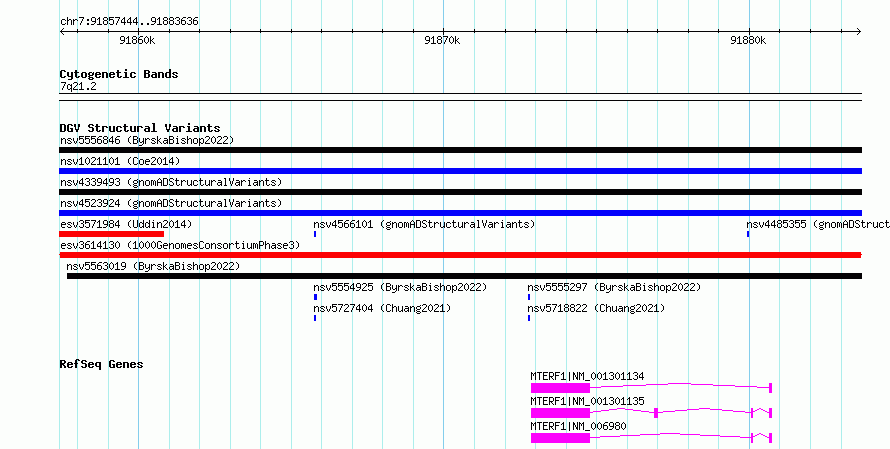
Task: Select the nsv1021101 (Coe2014) blue bar
Action: coord(460,171)
